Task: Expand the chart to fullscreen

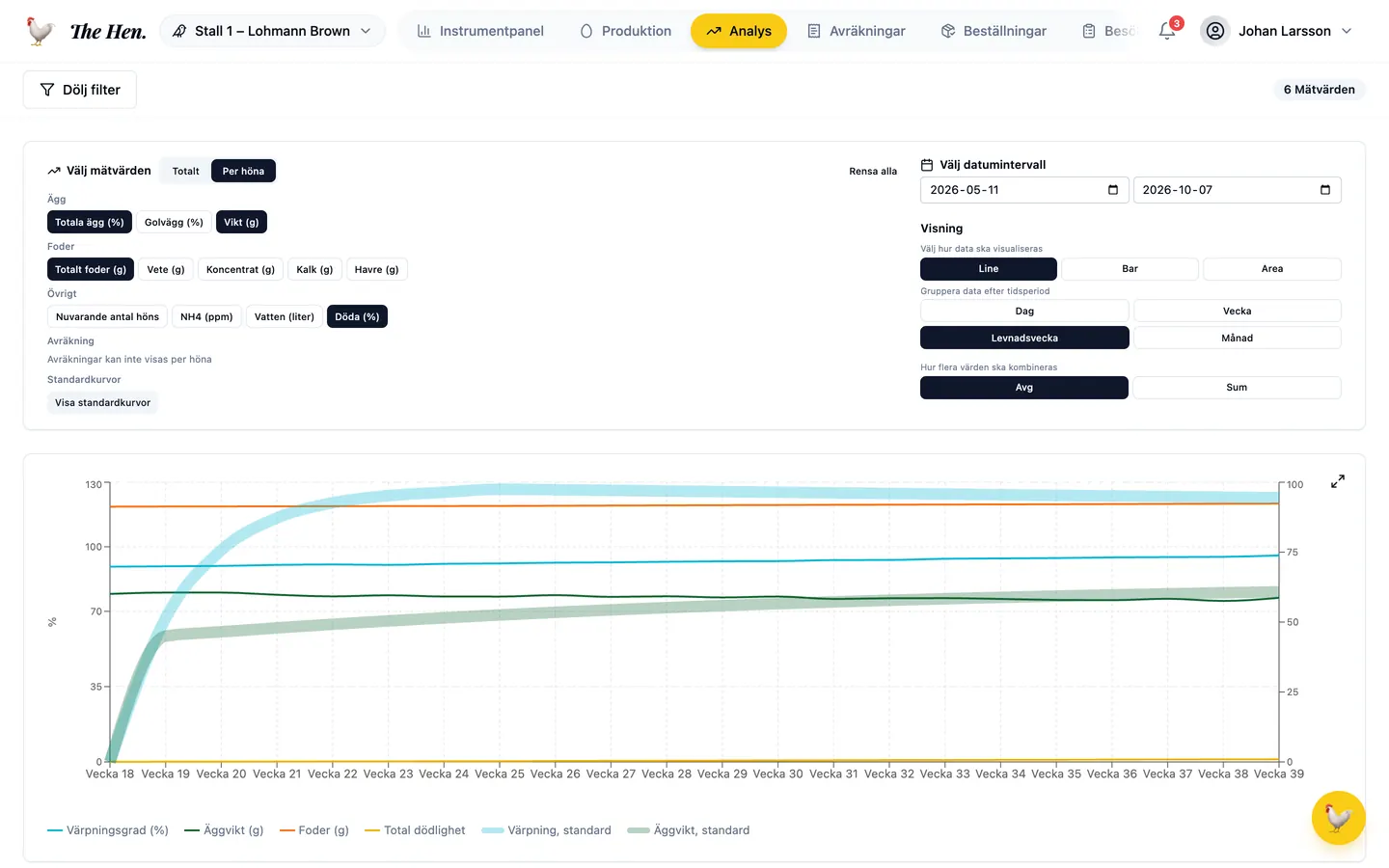Action: pyautogui.click(x=1338, y=481)
